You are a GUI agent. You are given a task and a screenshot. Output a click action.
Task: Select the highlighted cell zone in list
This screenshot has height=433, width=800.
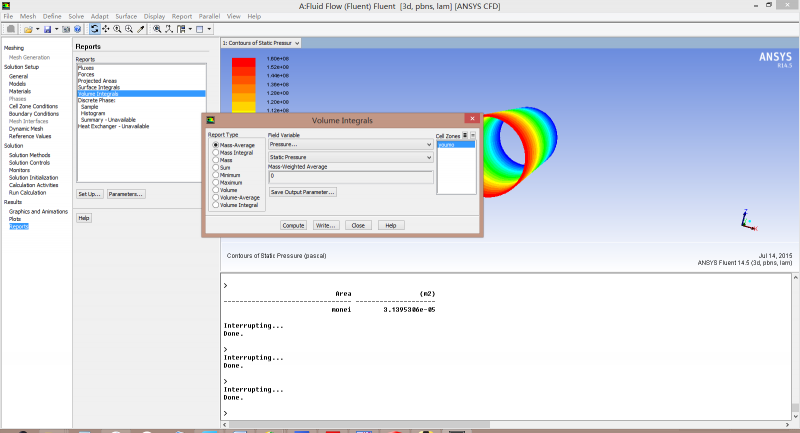[456, 145]
